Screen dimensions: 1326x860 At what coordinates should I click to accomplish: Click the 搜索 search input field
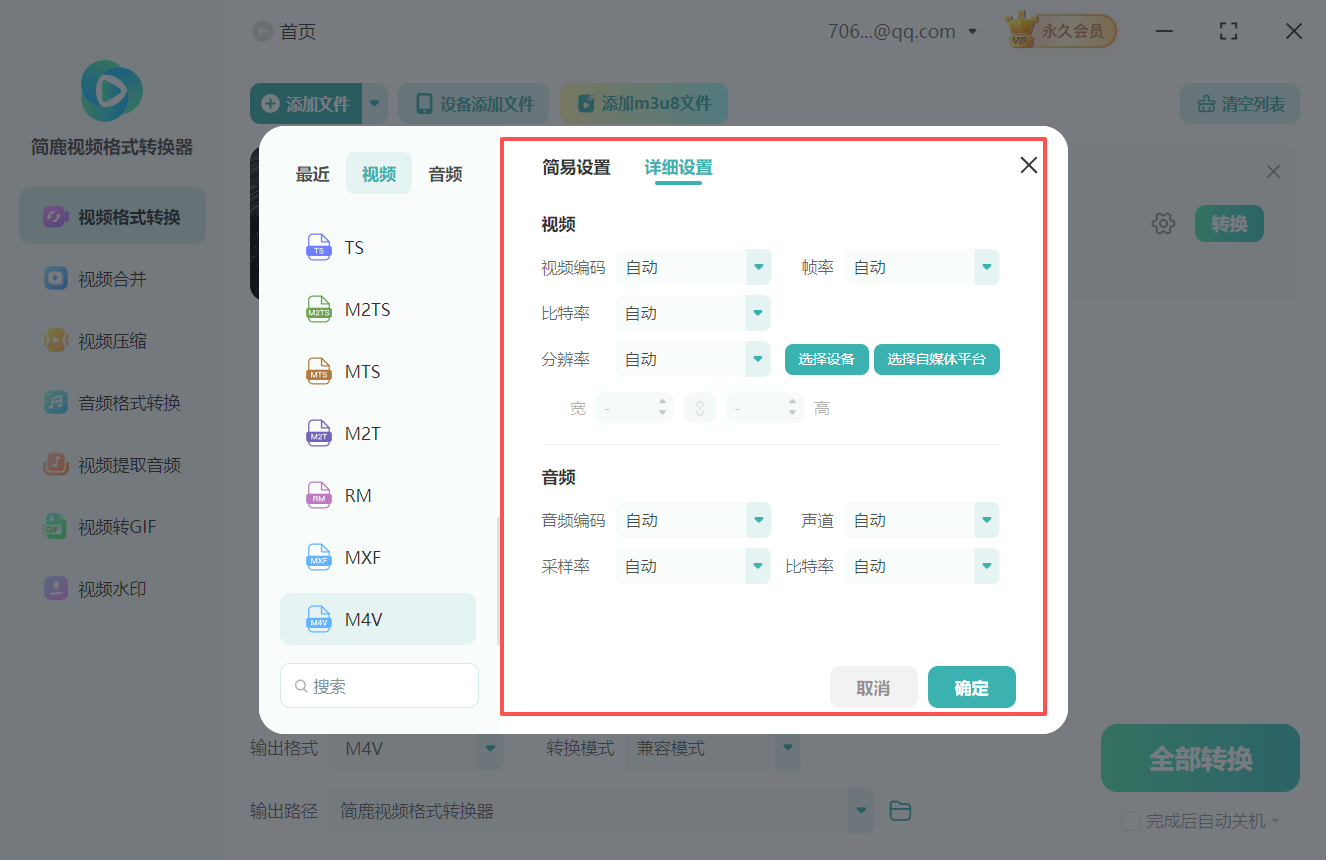coord(379,685)
